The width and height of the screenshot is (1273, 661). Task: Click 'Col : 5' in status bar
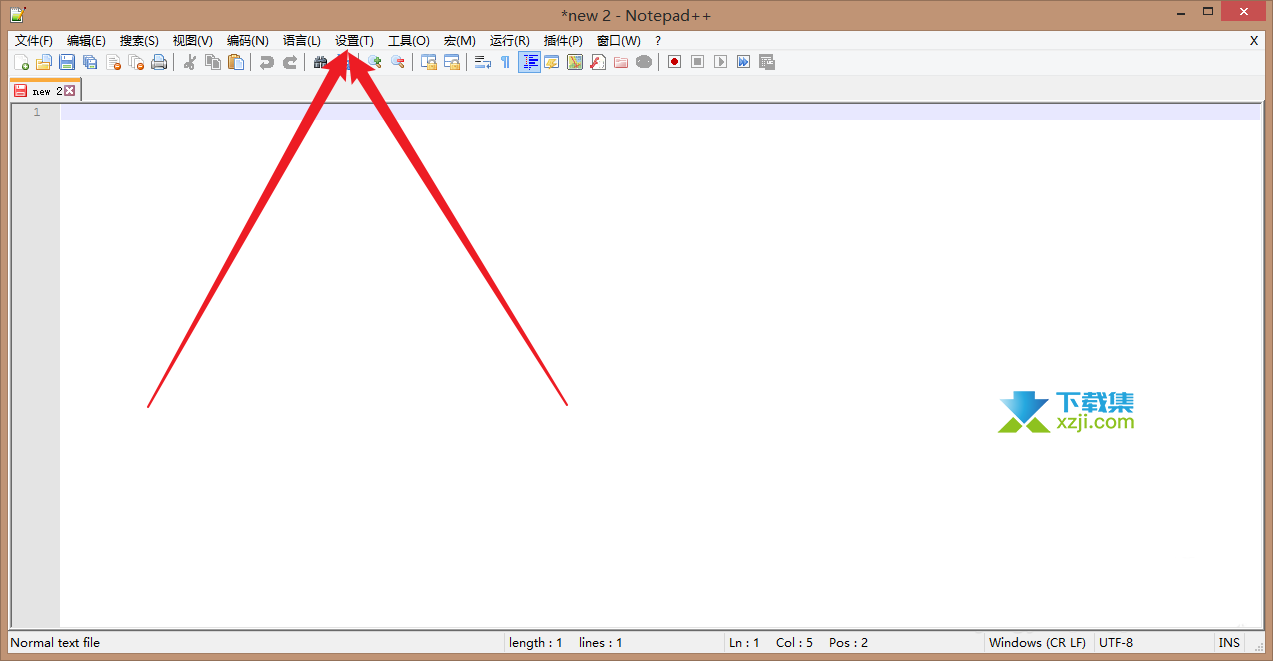click(x=794, y=643)
